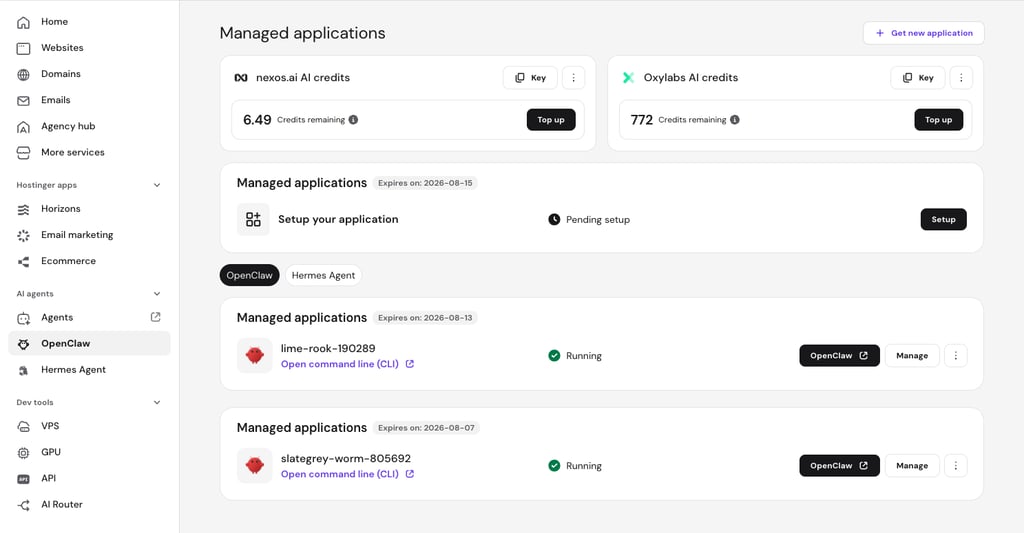The image size is (1024, 533).
Task: Click Running status check for slategrey-worm-805692
Action: point(554,466)
